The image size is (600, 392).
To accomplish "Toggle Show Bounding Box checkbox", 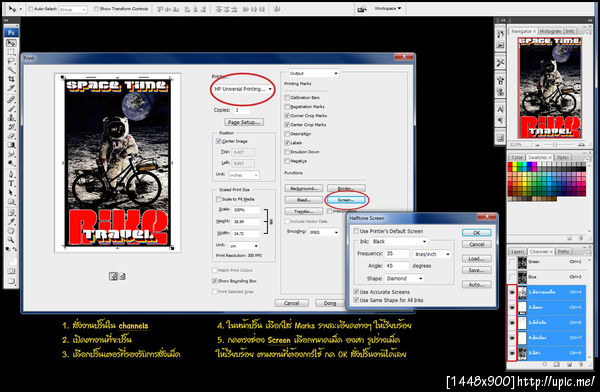I will coord(215,281).
